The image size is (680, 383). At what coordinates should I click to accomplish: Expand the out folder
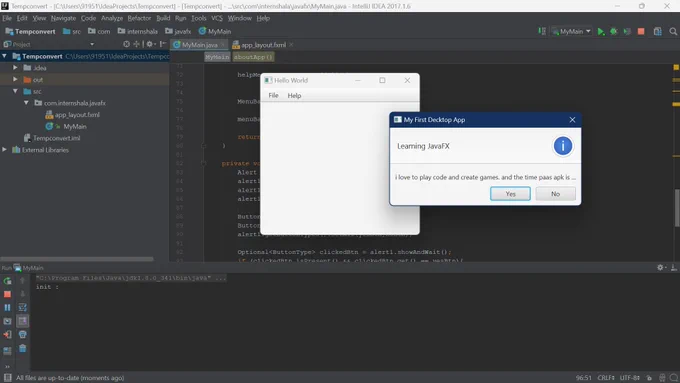coord(15,79)
